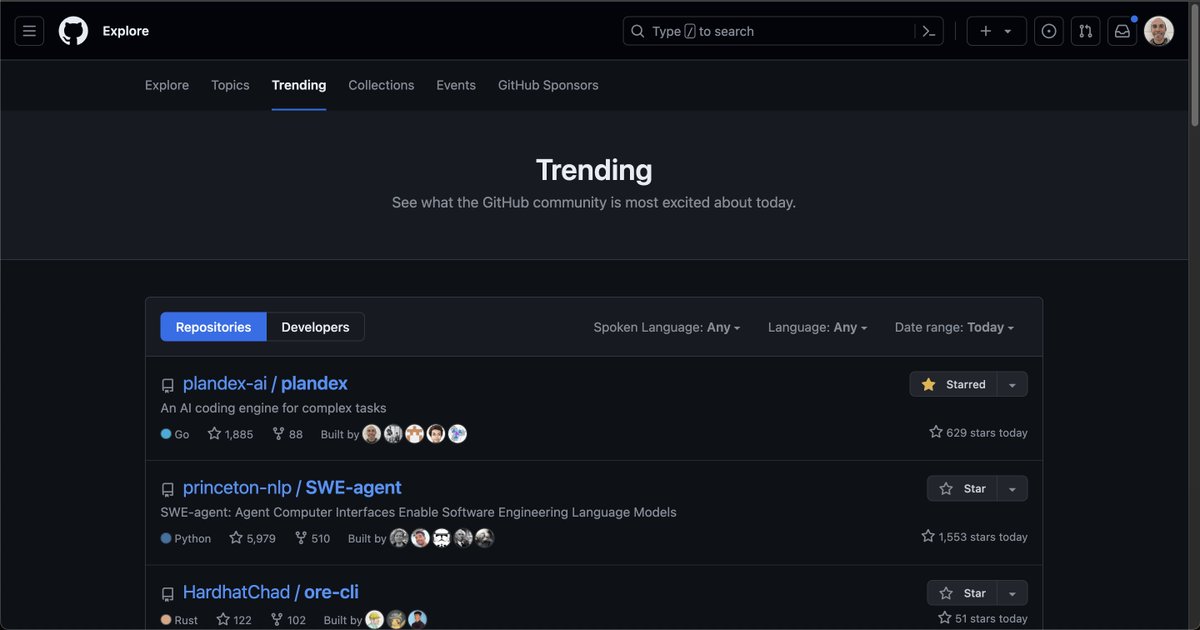1200x630 pixels.
Task: Open the Issues icon in header
Action: pyautogui.click(x=1049, y=31)
